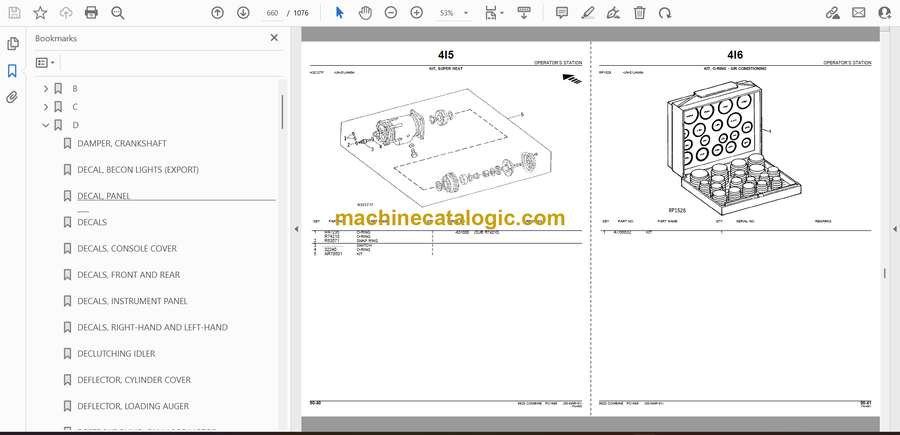Click the Save file icon

point(14,13)
